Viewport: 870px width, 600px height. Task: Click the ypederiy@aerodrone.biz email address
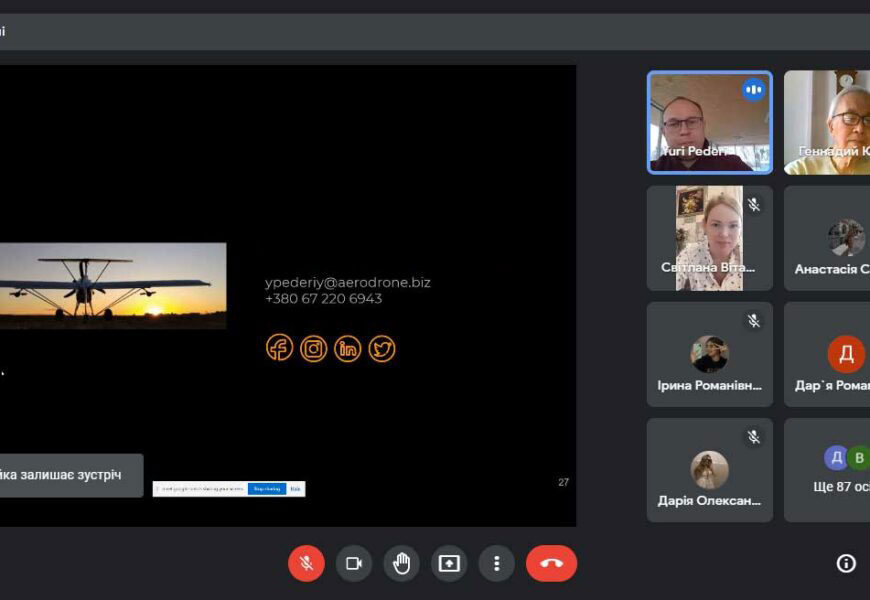(x=347, y=282)
